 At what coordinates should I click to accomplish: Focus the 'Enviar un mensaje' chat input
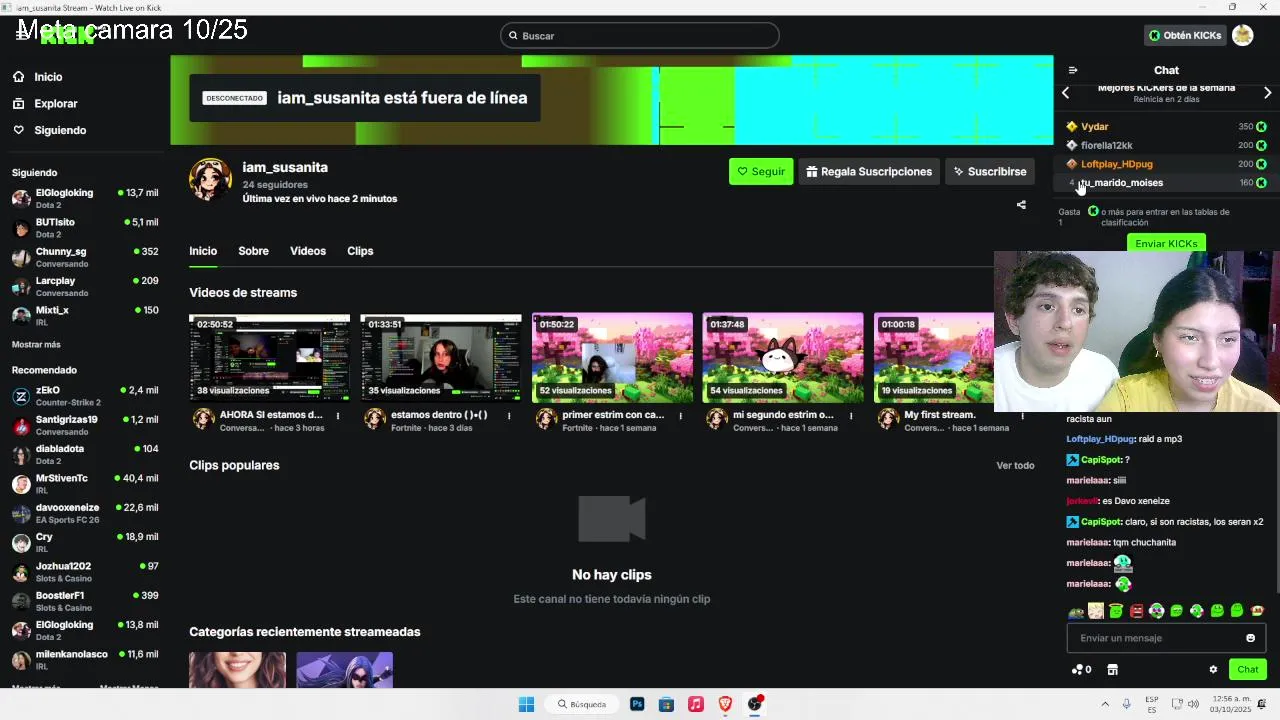click(1166, 638)
